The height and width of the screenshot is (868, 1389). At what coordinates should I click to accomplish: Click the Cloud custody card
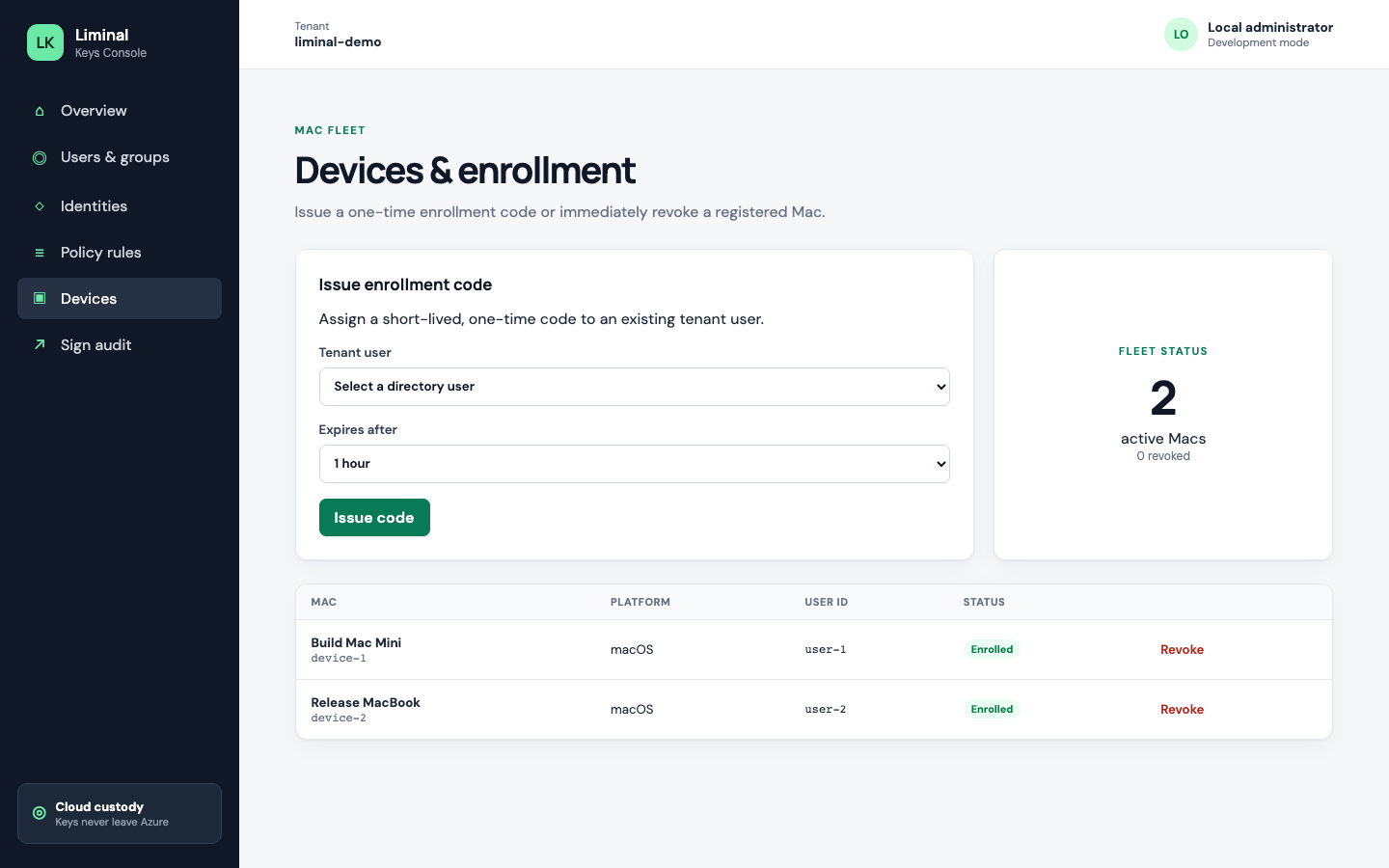[120, 814]
